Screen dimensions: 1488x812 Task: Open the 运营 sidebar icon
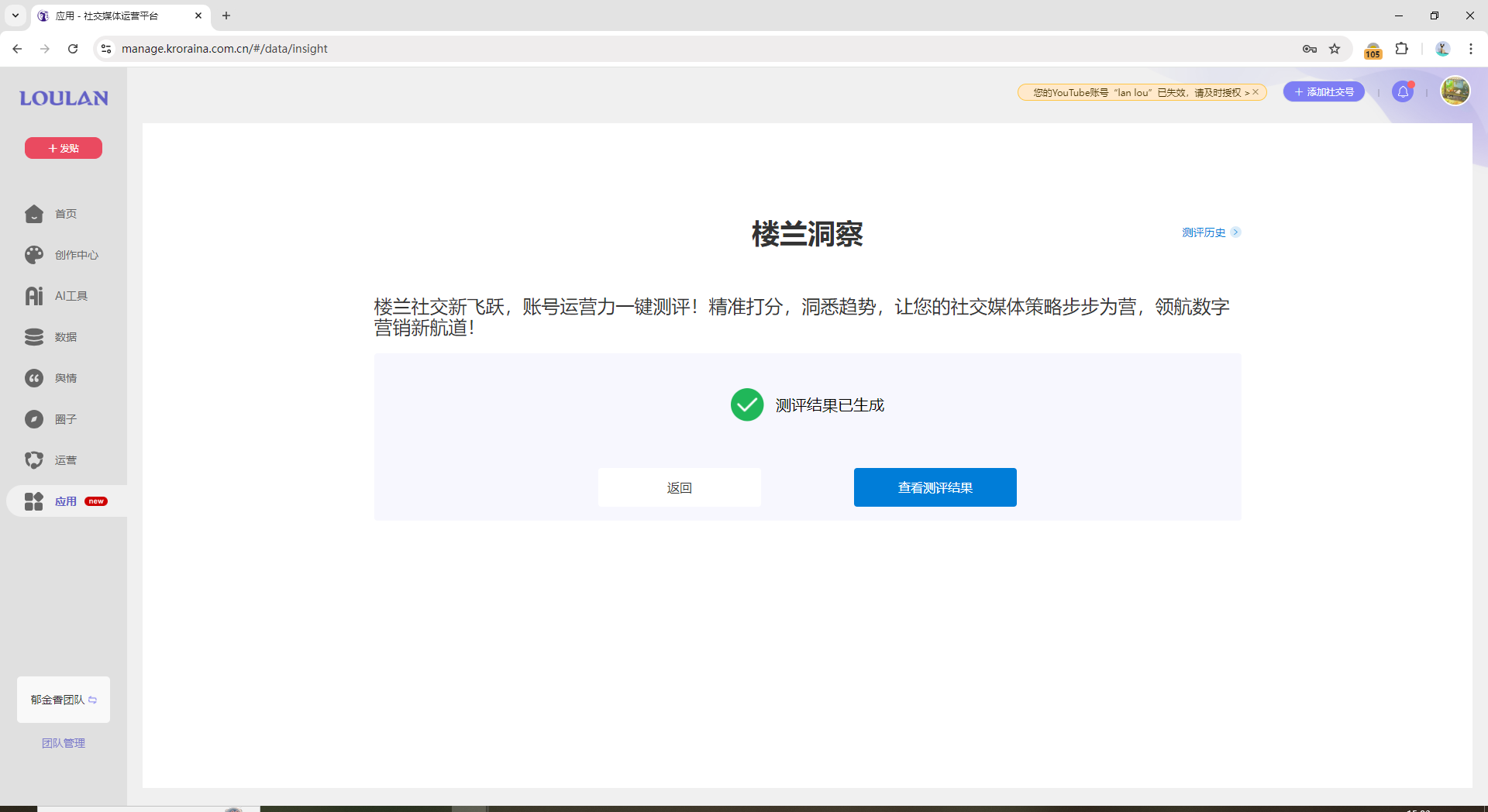34,460
